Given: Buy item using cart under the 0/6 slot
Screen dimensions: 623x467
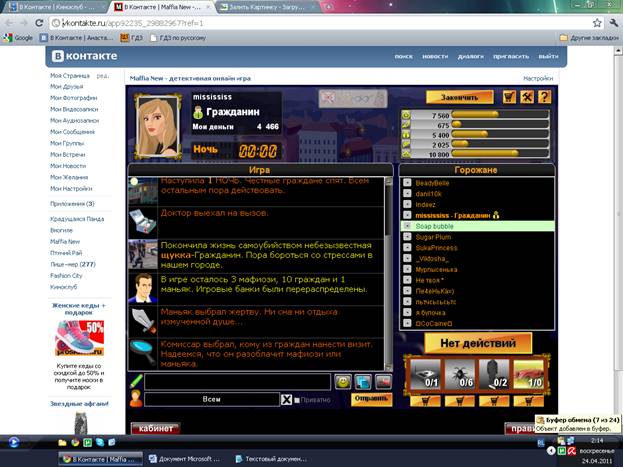Looking at the screenshot, I should pos(460,401).
